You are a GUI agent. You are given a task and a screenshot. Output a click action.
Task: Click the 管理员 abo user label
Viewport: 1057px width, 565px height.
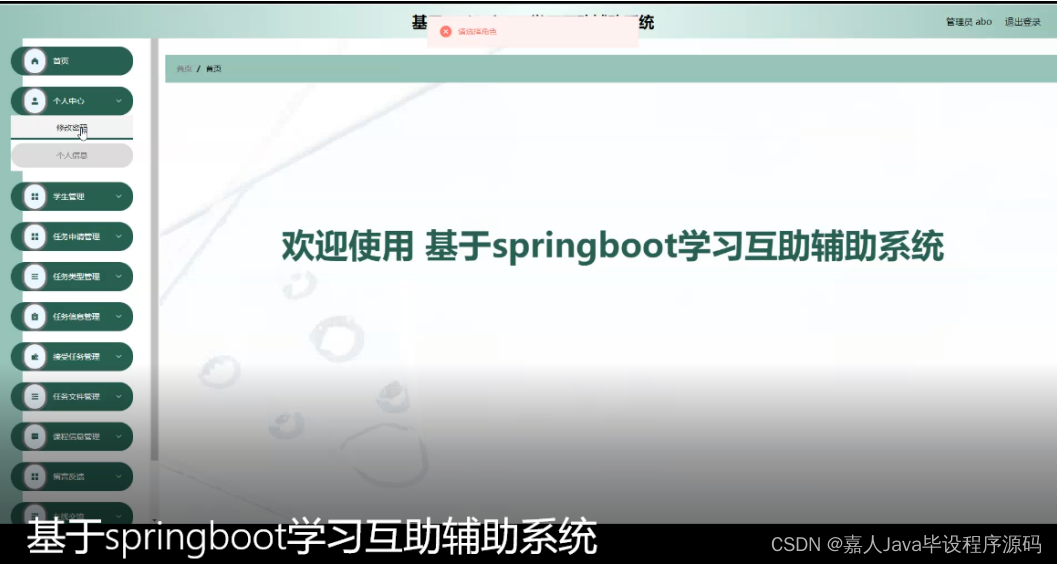click(969, 22)
